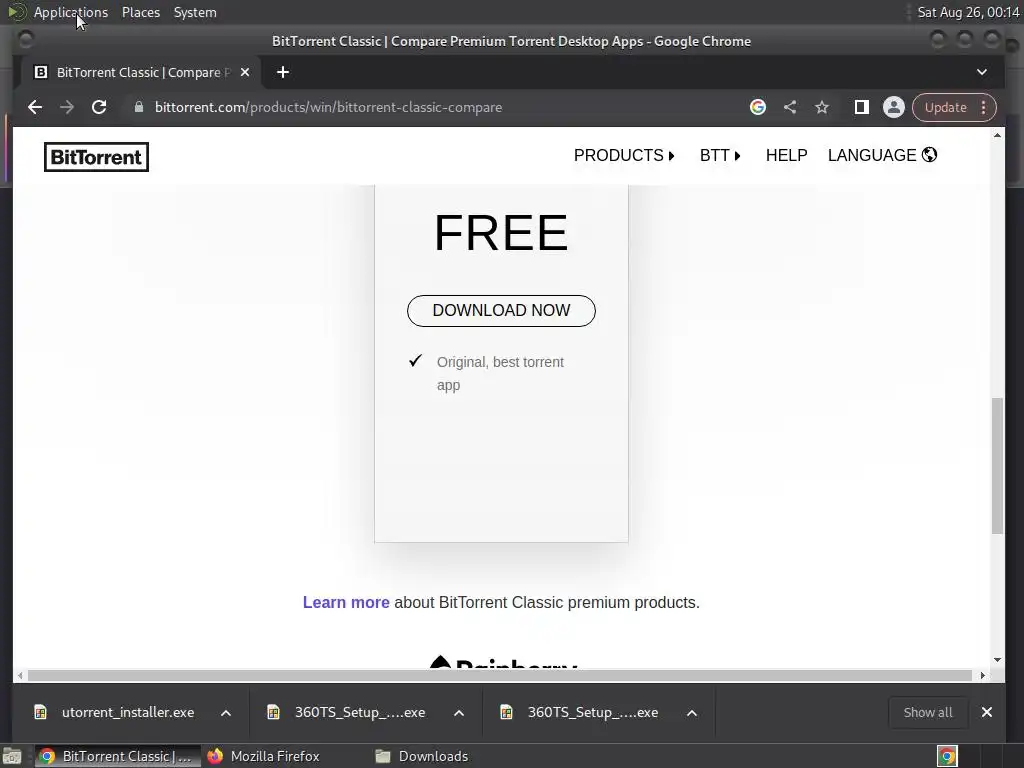Open the LANGUAGE selector

point(882,155)
